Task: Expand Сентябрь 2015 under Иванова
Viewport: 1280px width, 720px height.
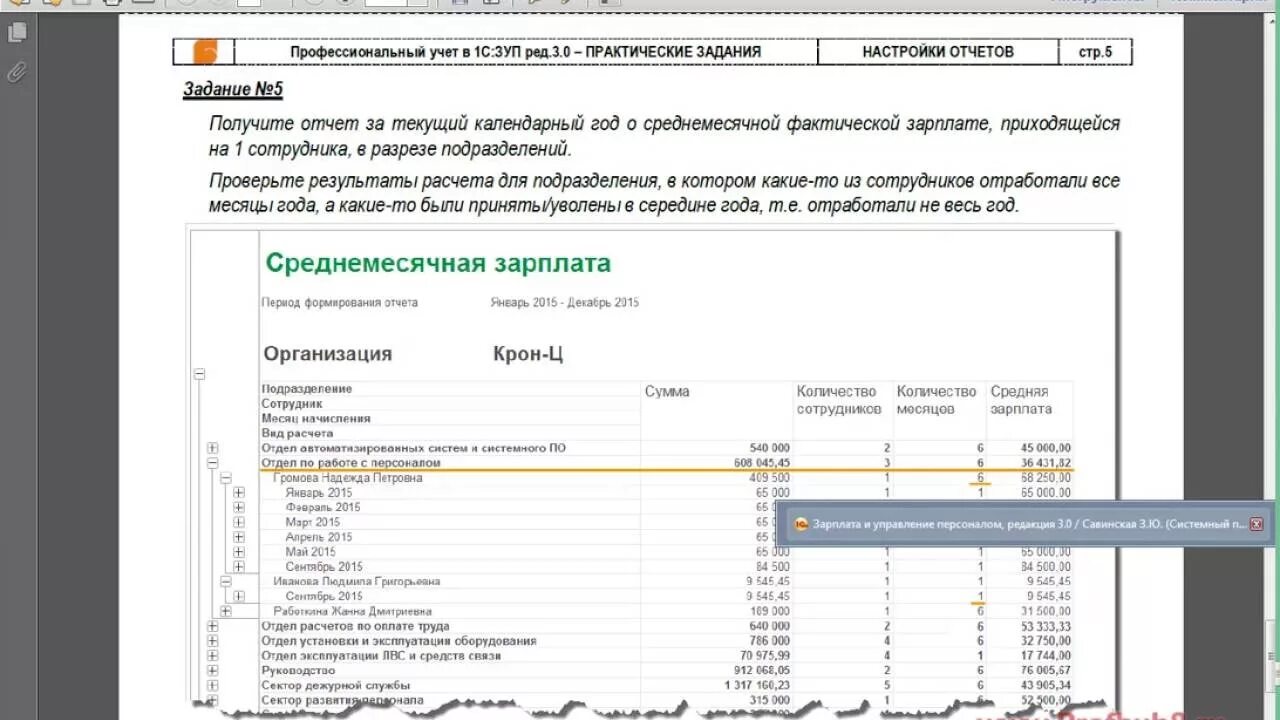Action: 238,596
